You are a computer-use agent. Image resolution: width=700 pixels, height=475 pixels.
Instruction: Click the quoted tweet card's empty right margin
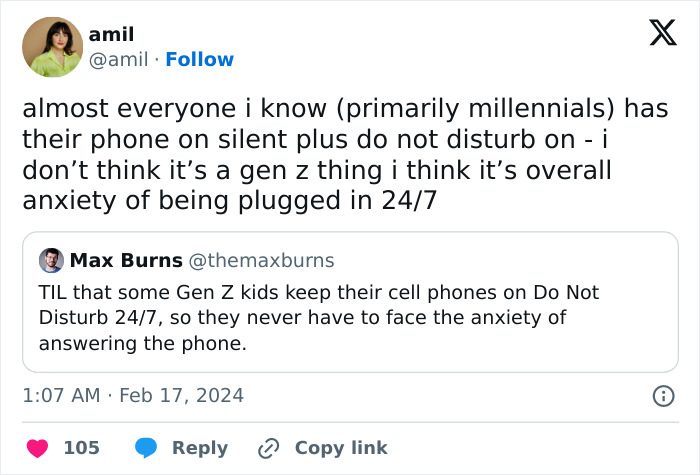coord(650,330)
